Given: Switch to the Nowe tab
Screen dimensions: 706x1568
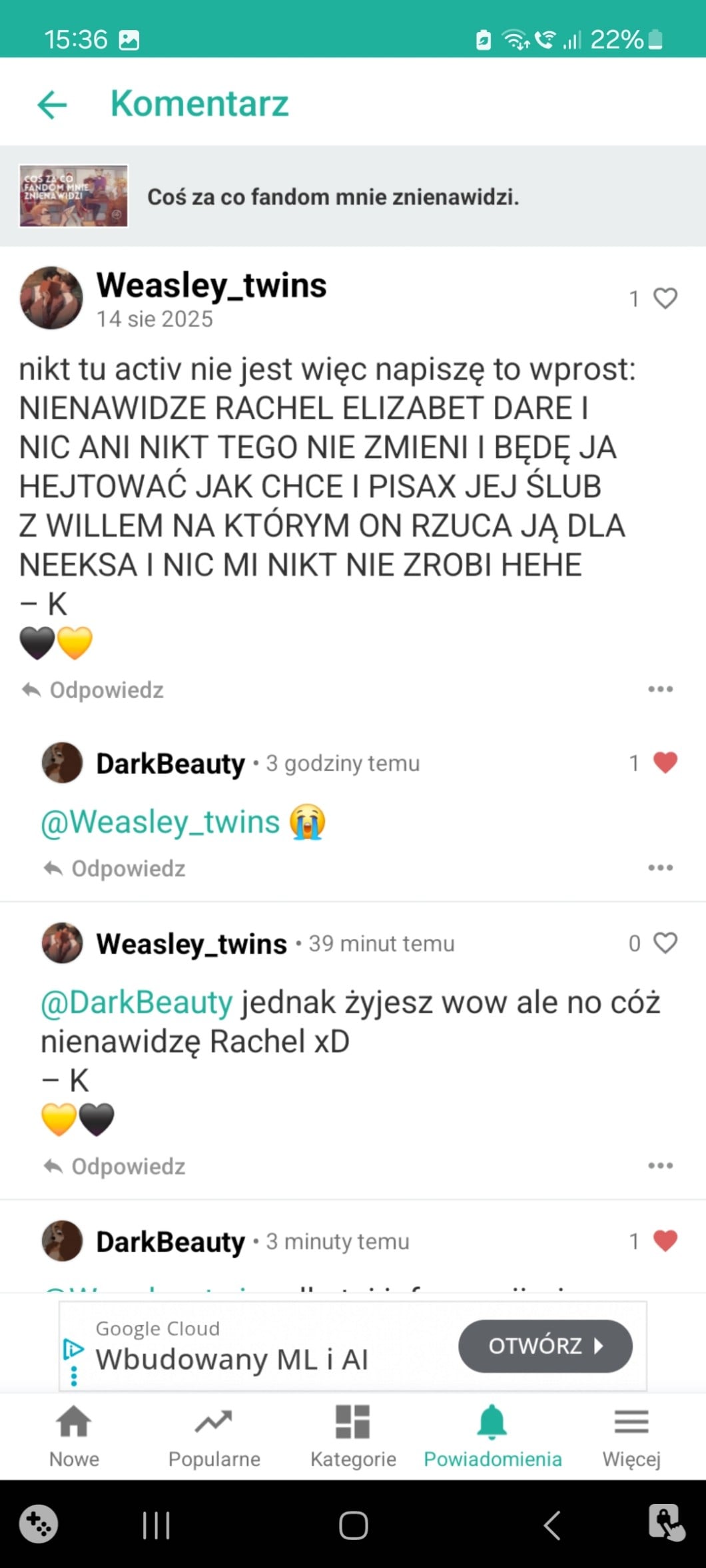Looking at the screenshot, I should pos(74,1436).
